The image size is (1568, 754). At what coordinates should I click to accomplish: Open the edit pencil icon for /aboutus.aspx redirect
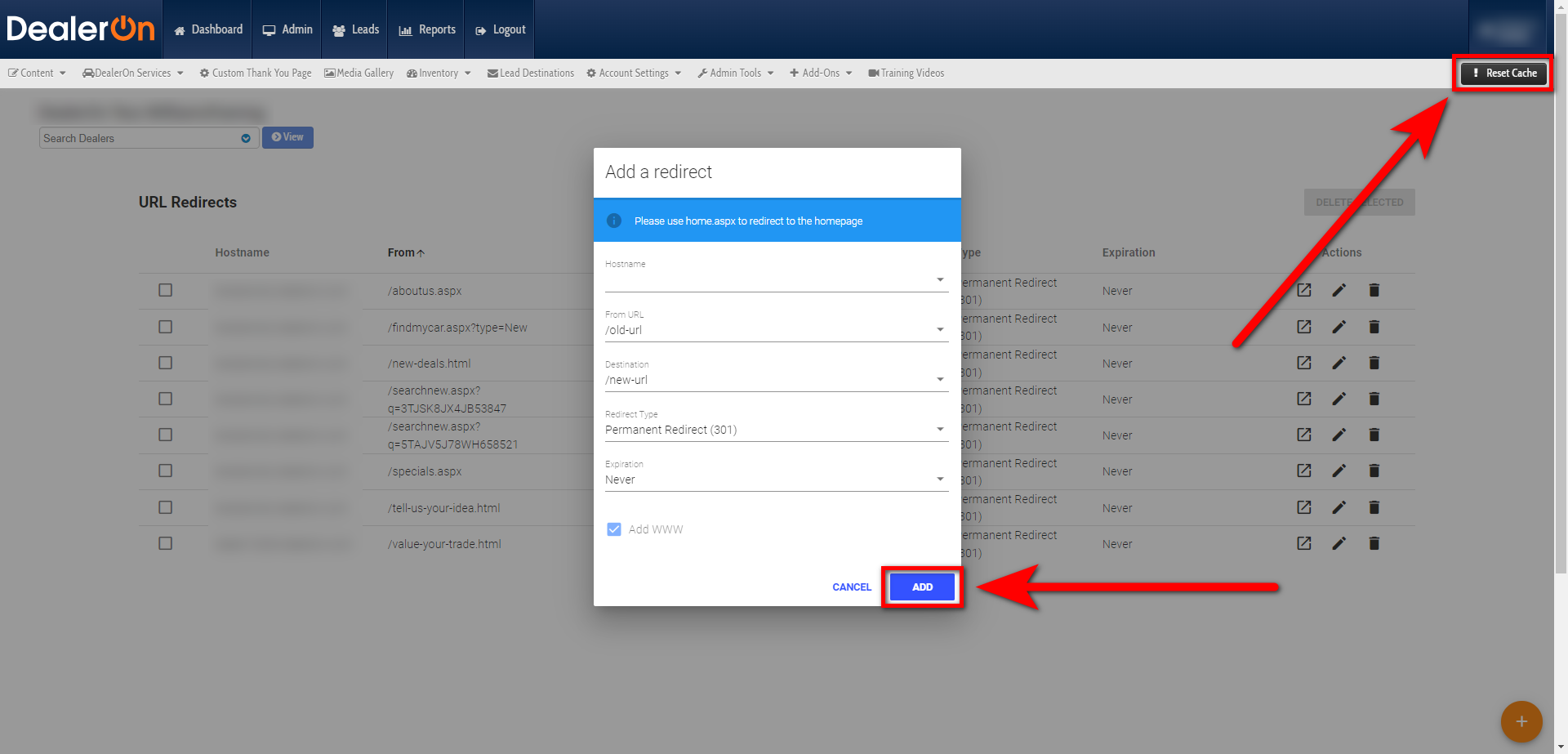point(1339,290)
